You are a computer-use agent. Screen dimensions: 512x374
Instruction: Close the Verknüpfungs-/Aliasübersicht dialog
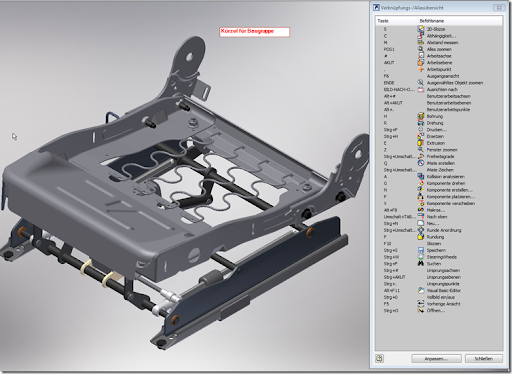[499, 7]
